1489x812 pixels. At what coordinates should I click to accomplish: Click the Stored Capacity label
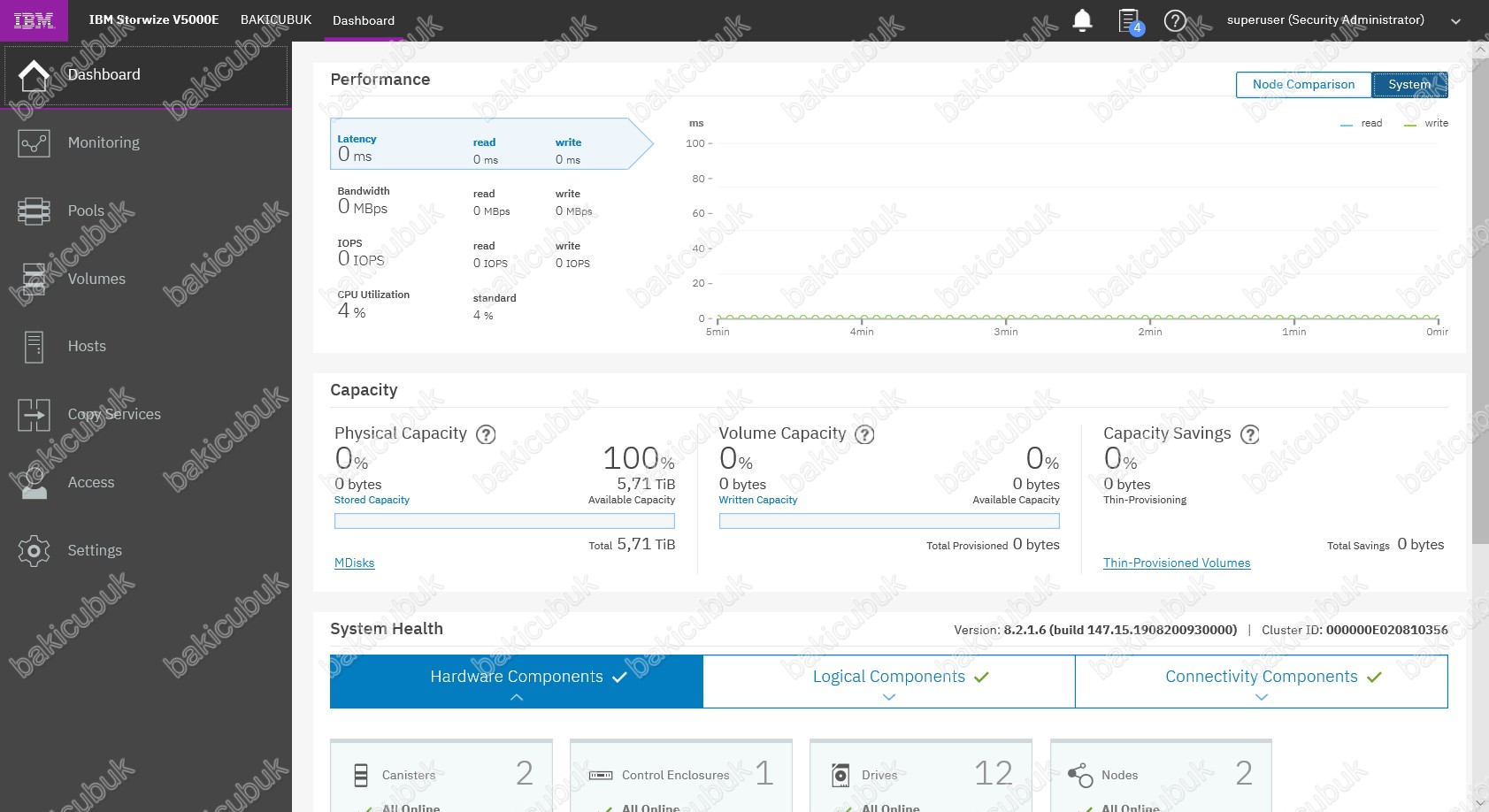coord(372,500)
